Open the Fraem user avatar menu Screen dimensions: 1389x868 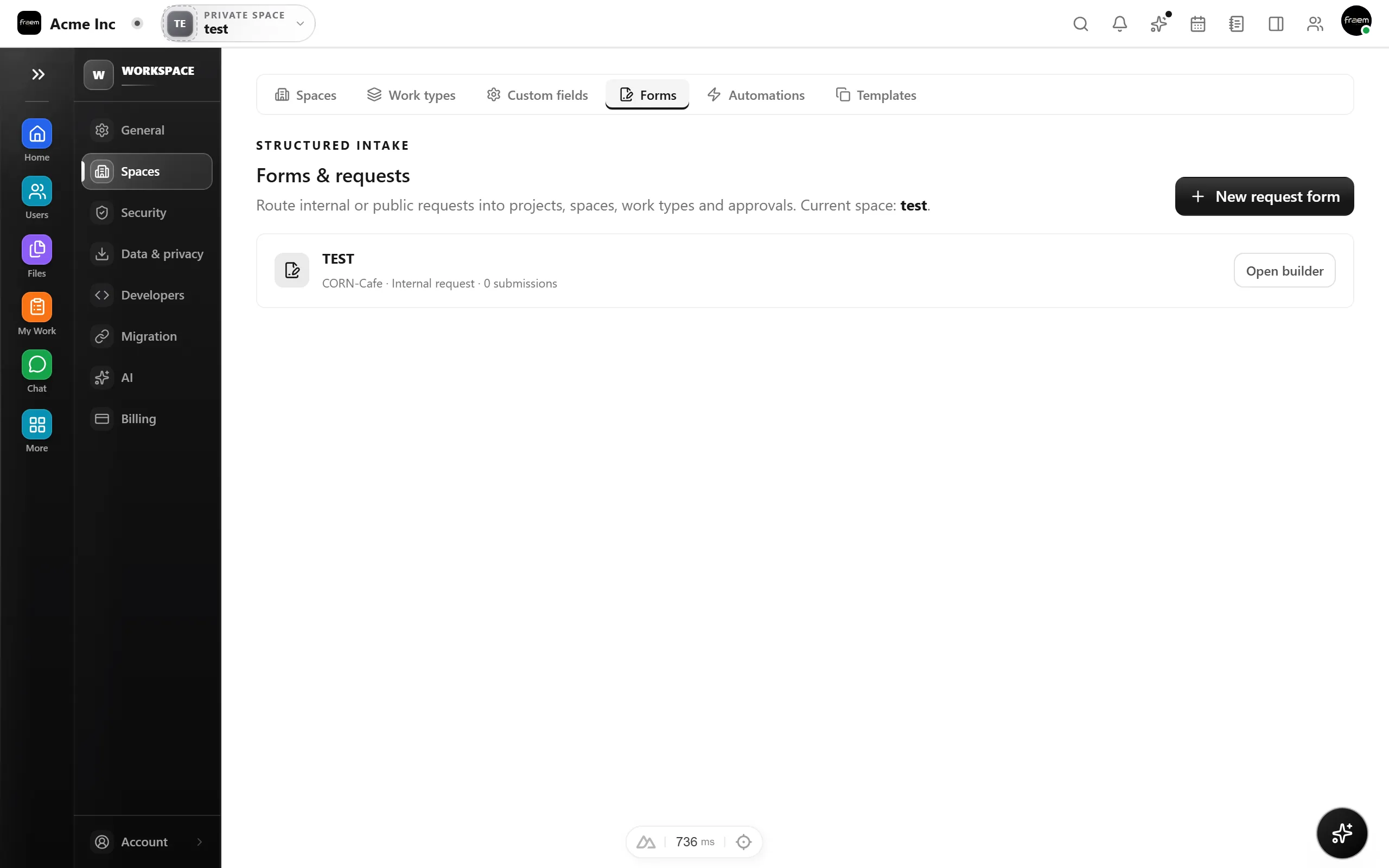click(x=1356, y=21)
